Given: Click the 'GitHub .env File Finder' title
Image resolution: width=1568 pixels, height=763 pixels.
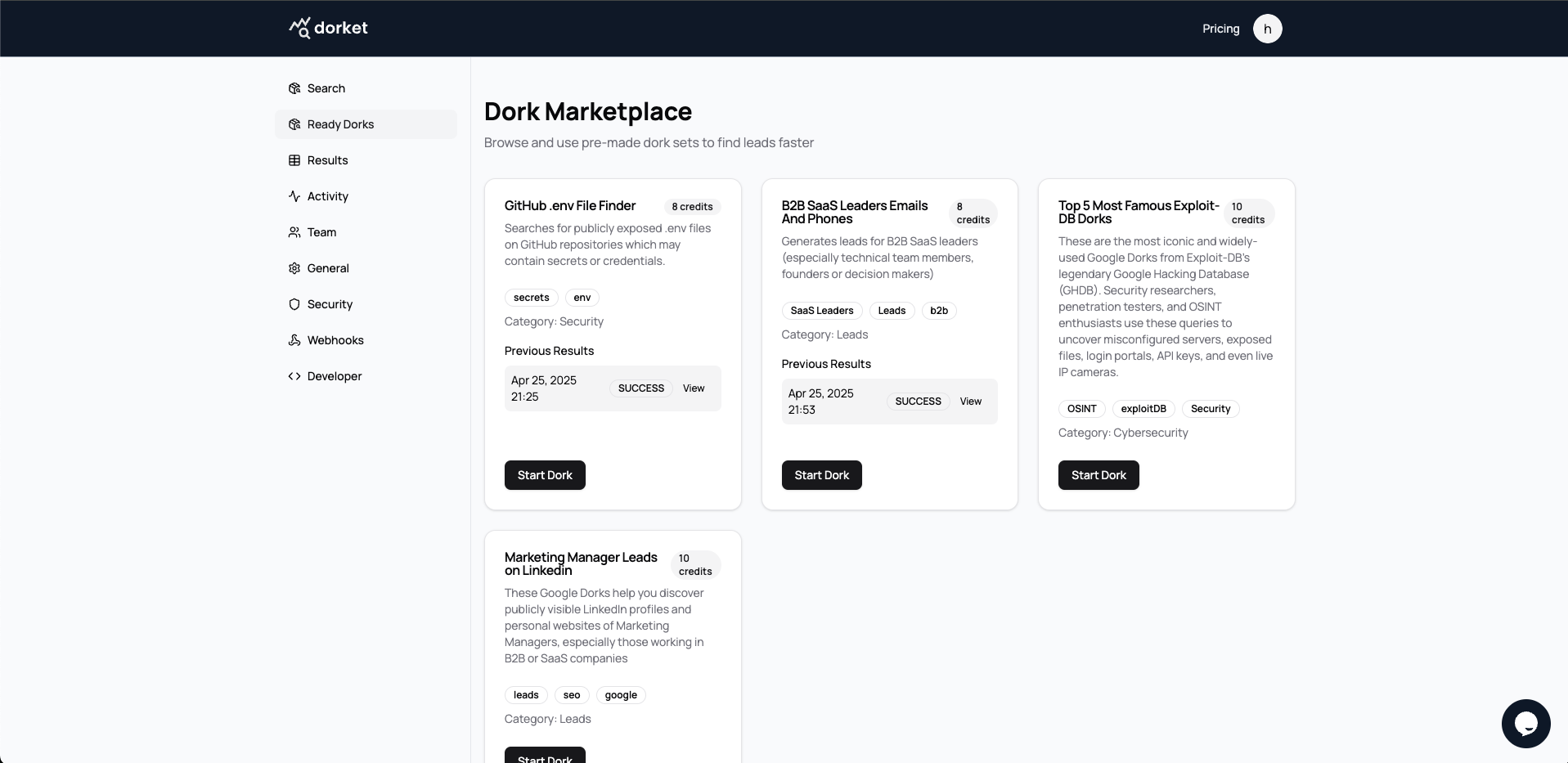Looking at the screenshot, I should (x=570, y=206).
